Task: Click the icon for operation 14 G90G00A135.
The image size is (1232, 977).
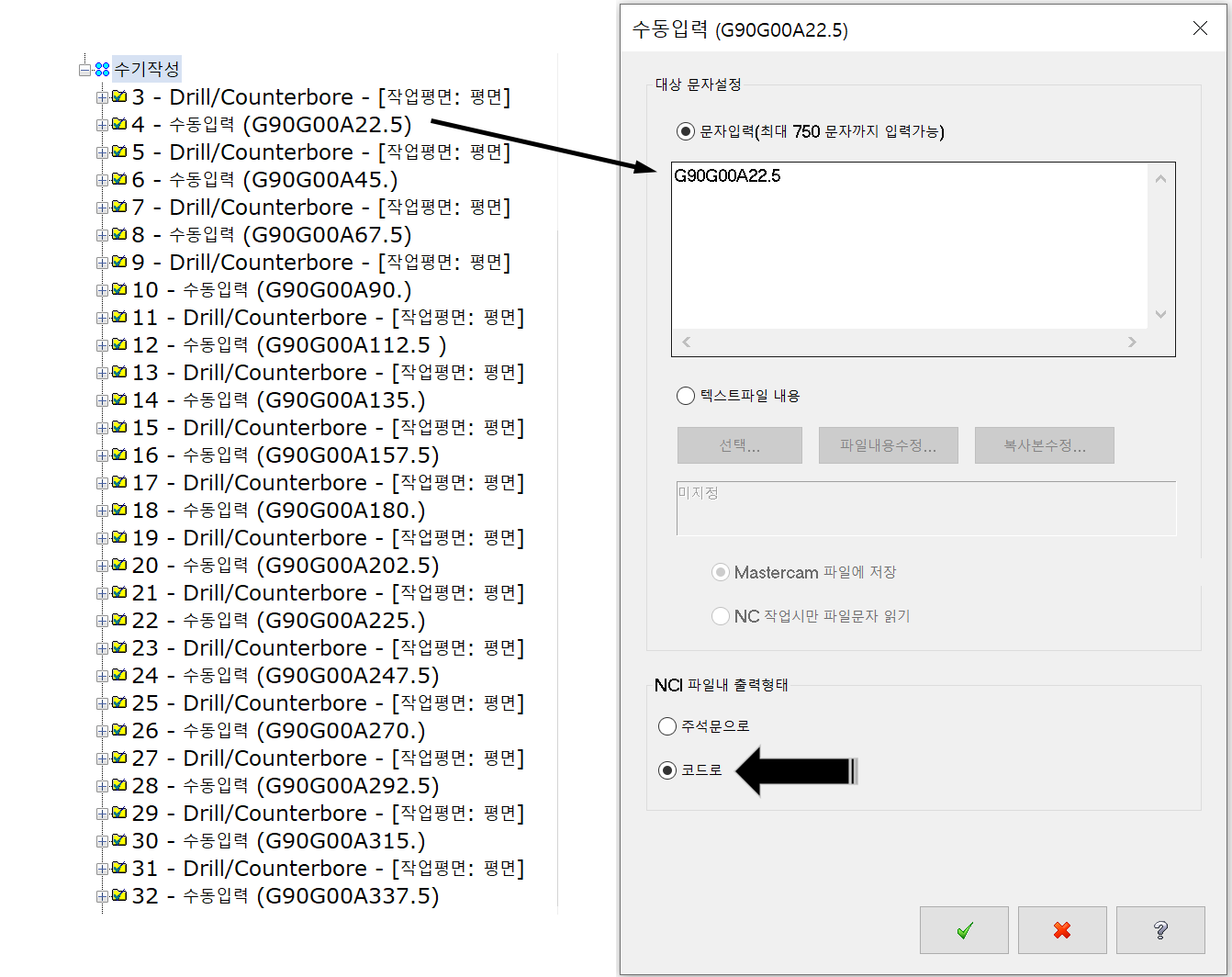Action: pyautogui.click(x=119, y=399)
